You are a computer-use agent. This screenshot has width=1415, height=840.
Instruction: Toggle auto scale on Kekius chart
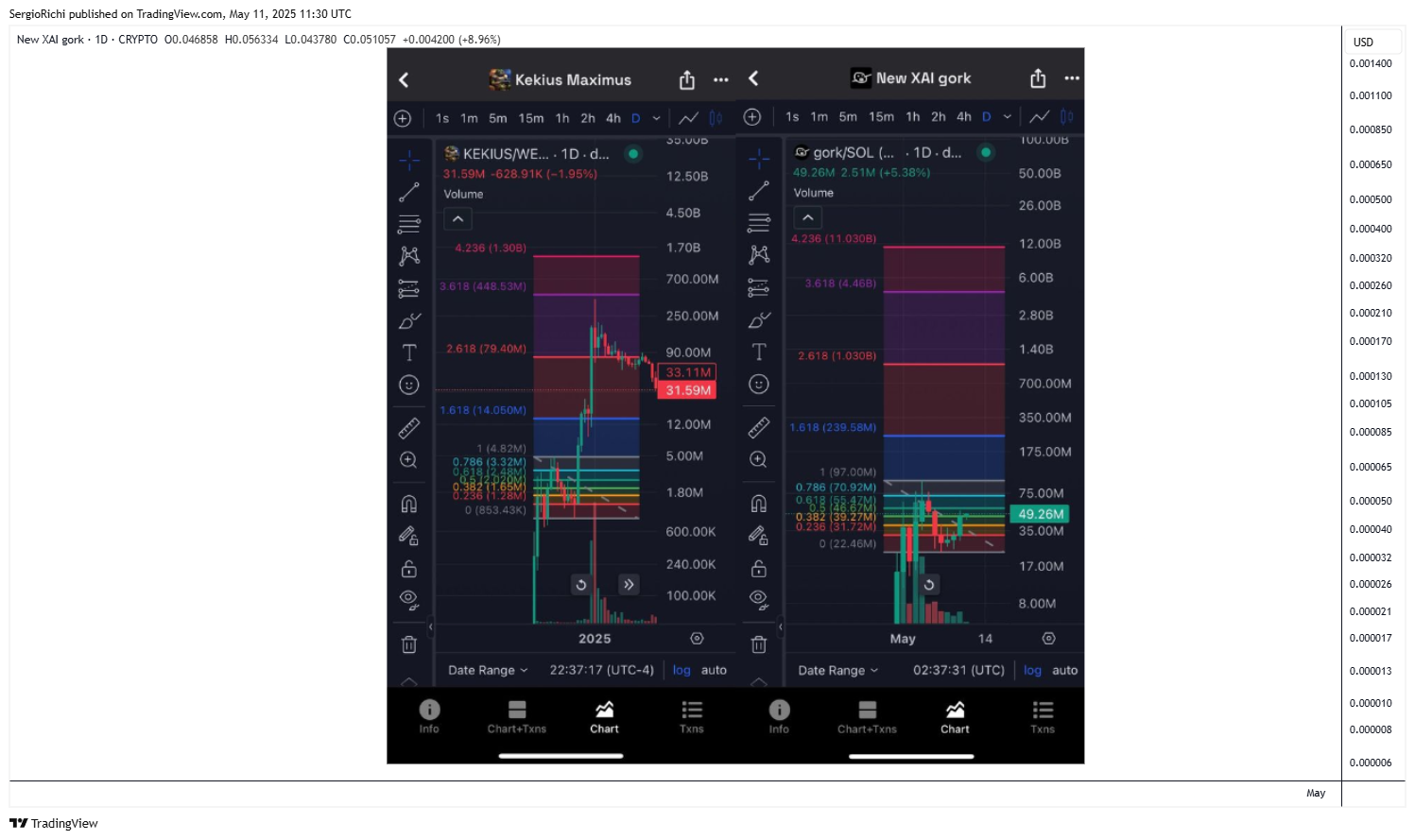[x=715, y=670]
